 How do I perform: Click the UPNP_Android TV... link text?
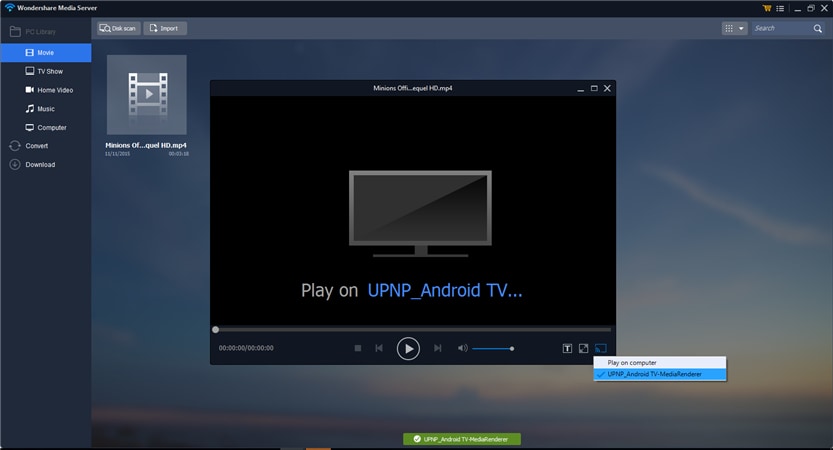pyautogui.click(x=445, y=291)
